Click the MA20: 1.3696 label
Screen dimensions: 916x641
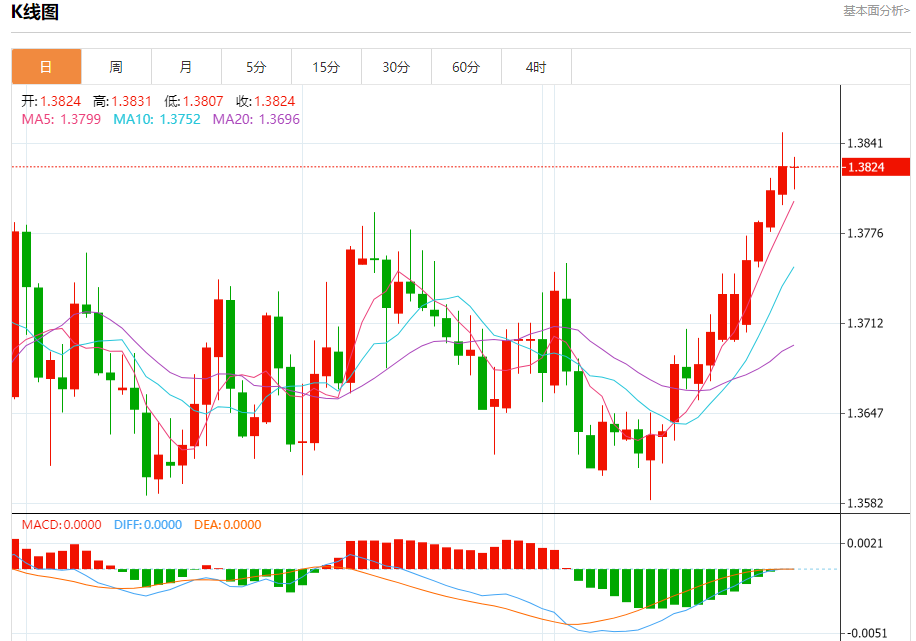256,119
